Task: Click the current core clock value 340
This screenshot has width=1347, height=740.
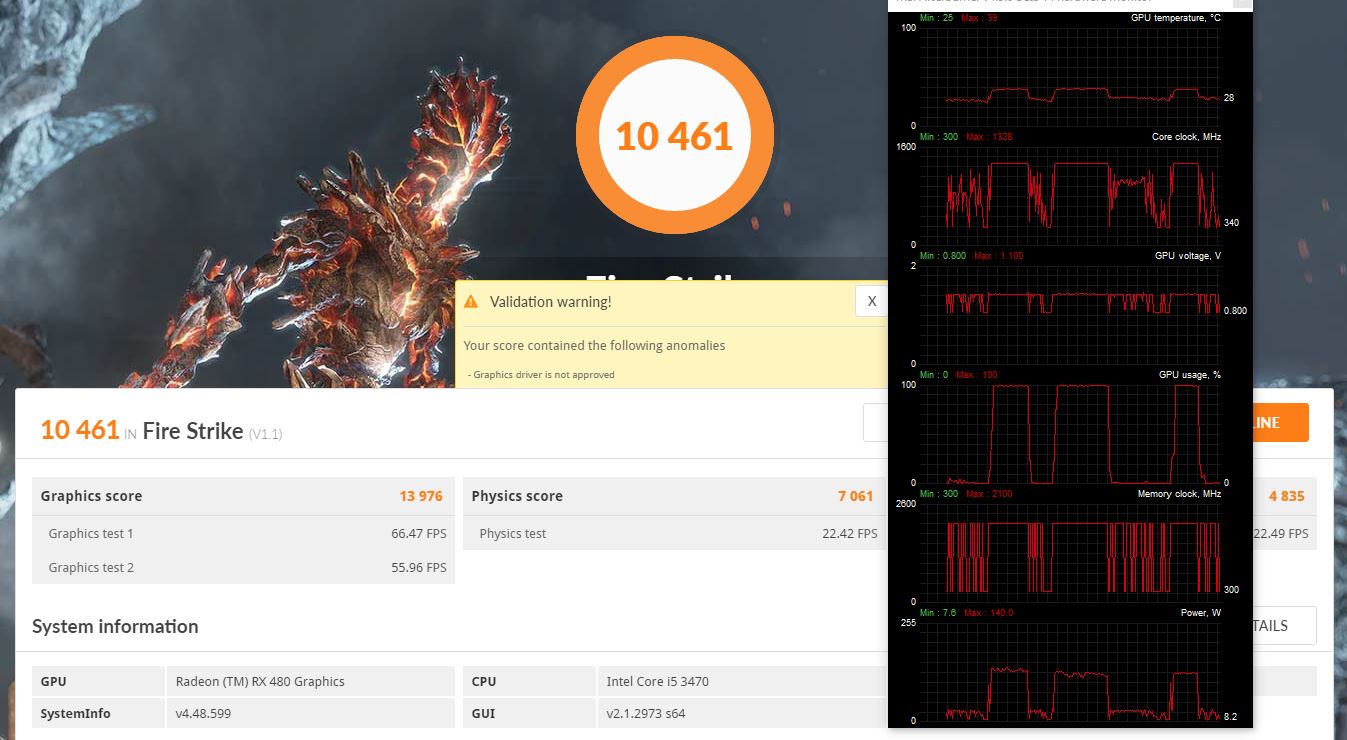Action: [x=1231, y=223]
